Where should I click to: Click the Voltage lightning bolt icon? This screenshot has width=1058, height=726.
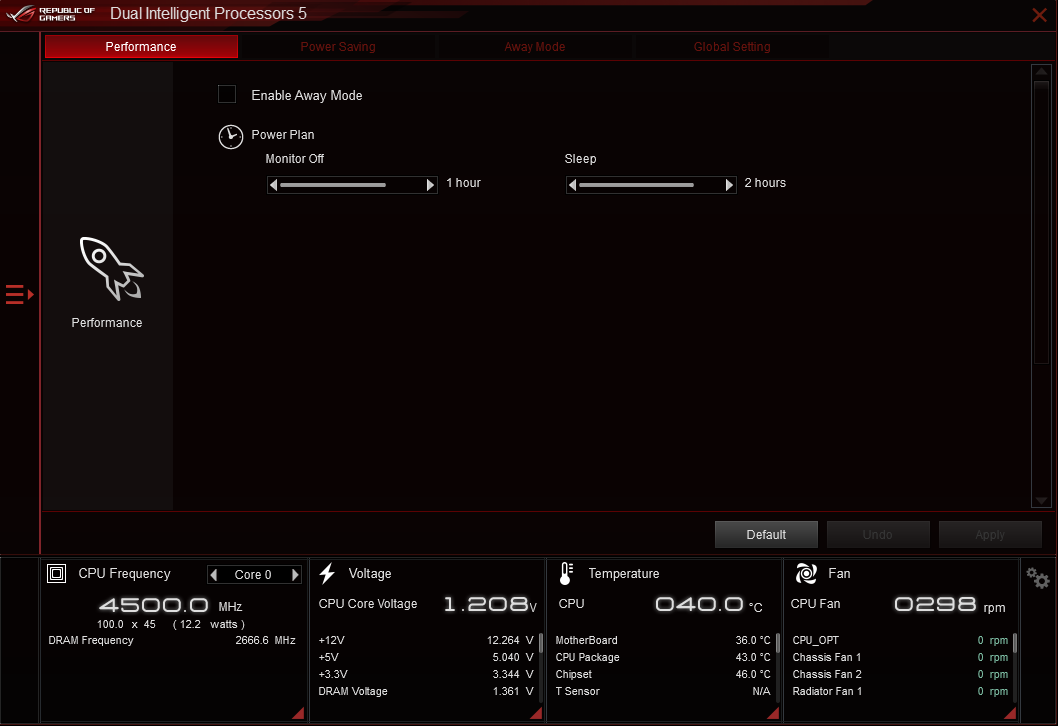coord(327,574)
